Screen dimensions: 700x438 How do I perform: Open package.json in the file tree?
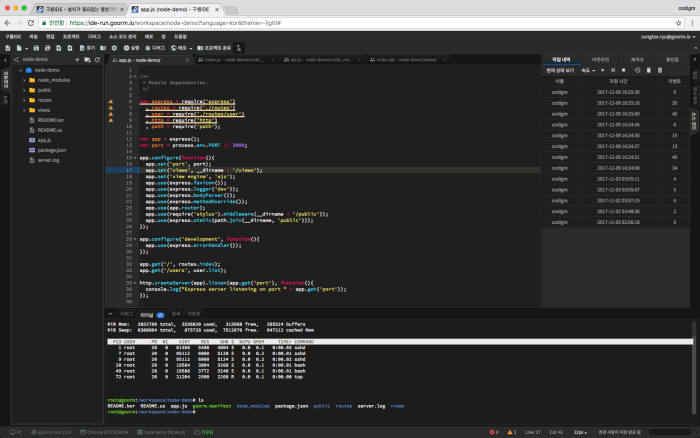pyautogui.click(x=52, y=150)
